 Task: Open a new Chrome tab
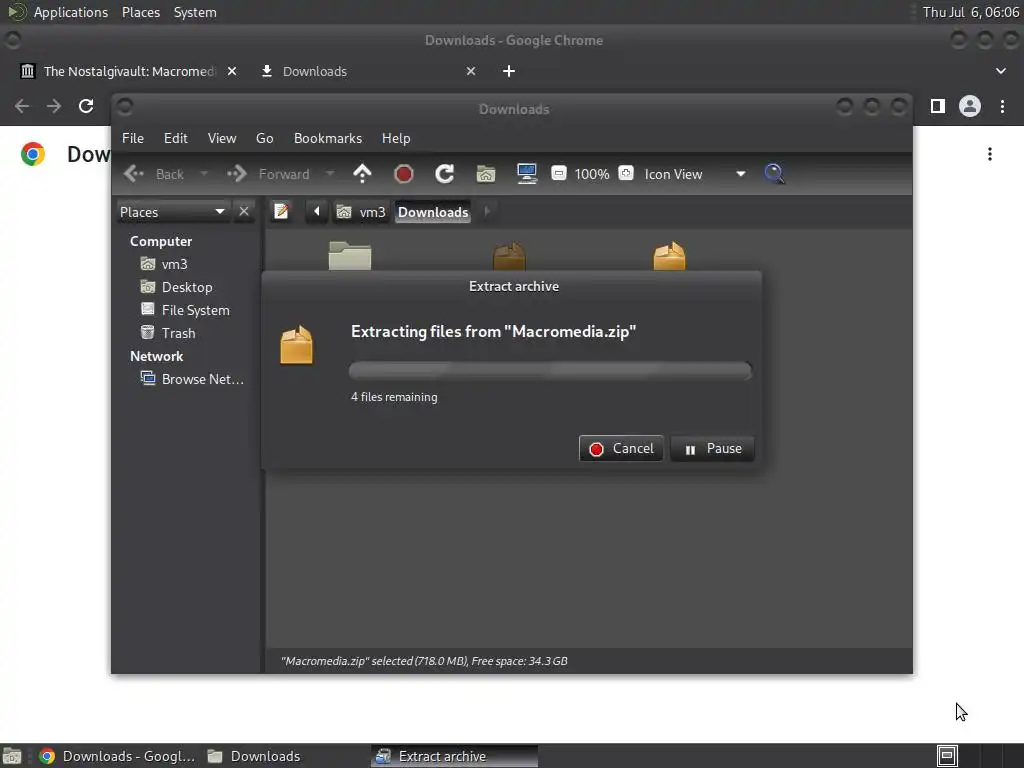509,71
